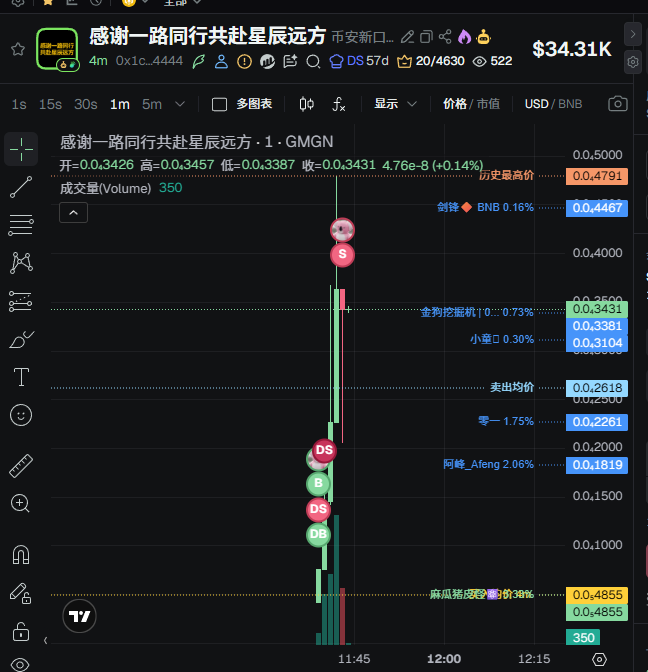Expand the more timeframes dropdown
Image resolution: width=648 pixels, height=672 pixels.
pos(180,104)
